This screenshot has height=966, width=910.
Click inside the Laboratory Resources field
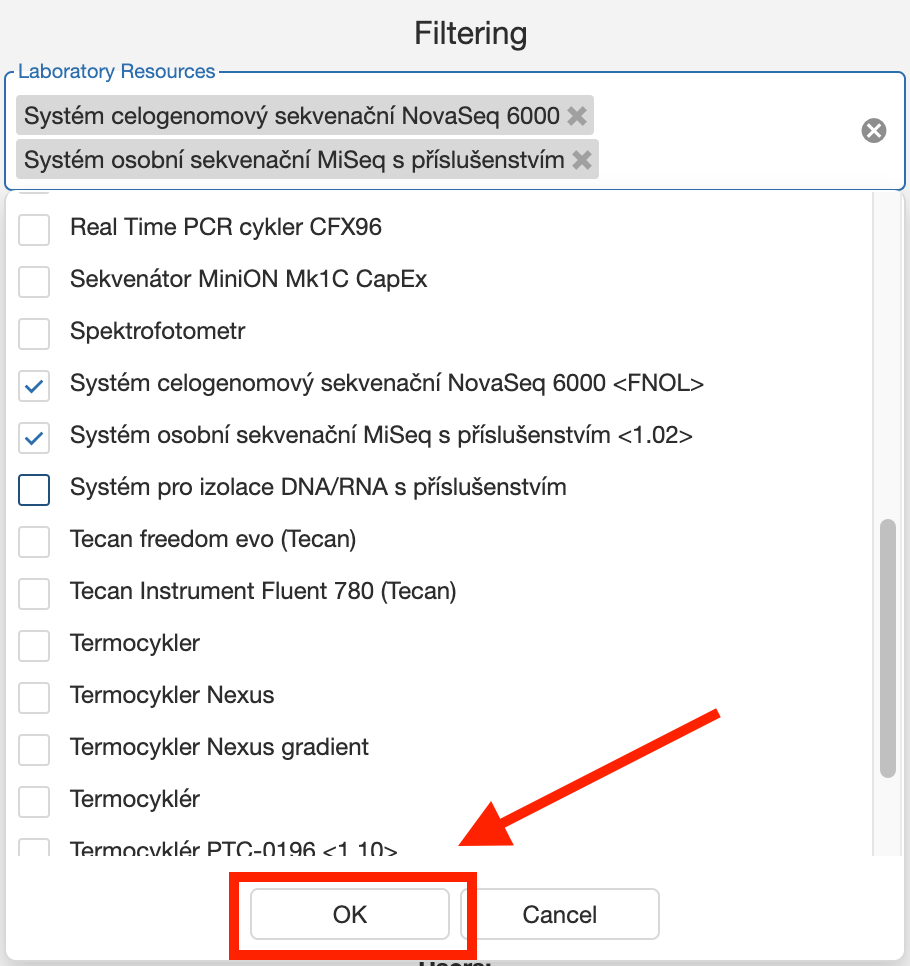tap(720, 131)
